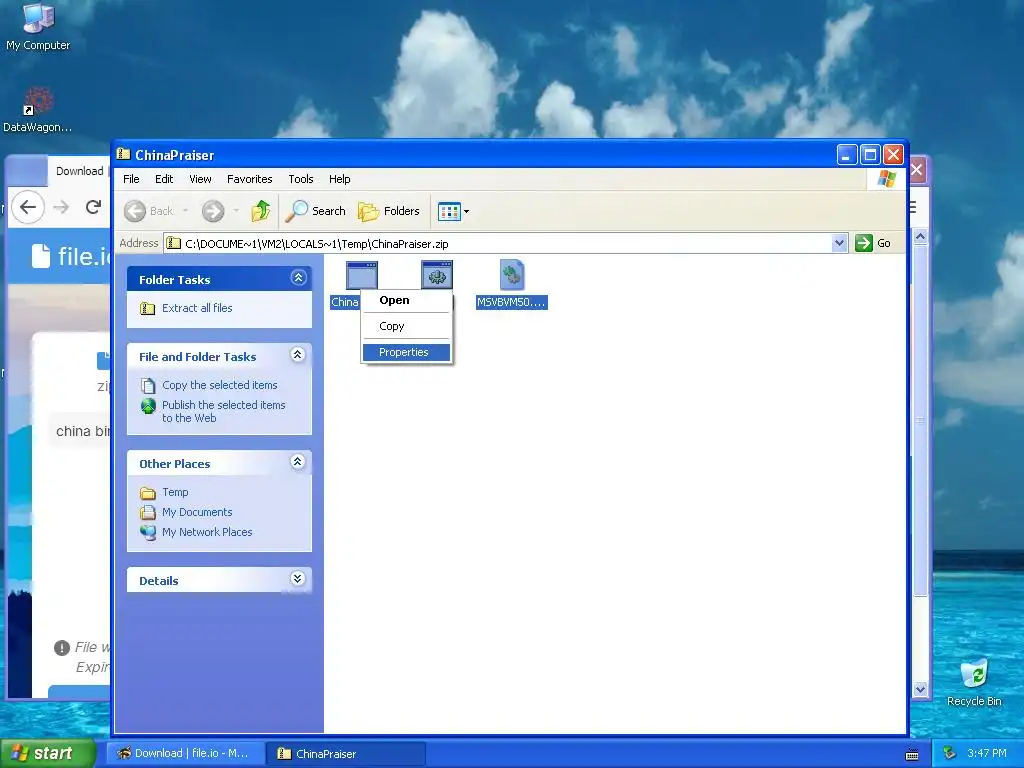Viewport: 1024px width, 768px height.
Task: Open My Documents link
Action: [x=197, y=512]
